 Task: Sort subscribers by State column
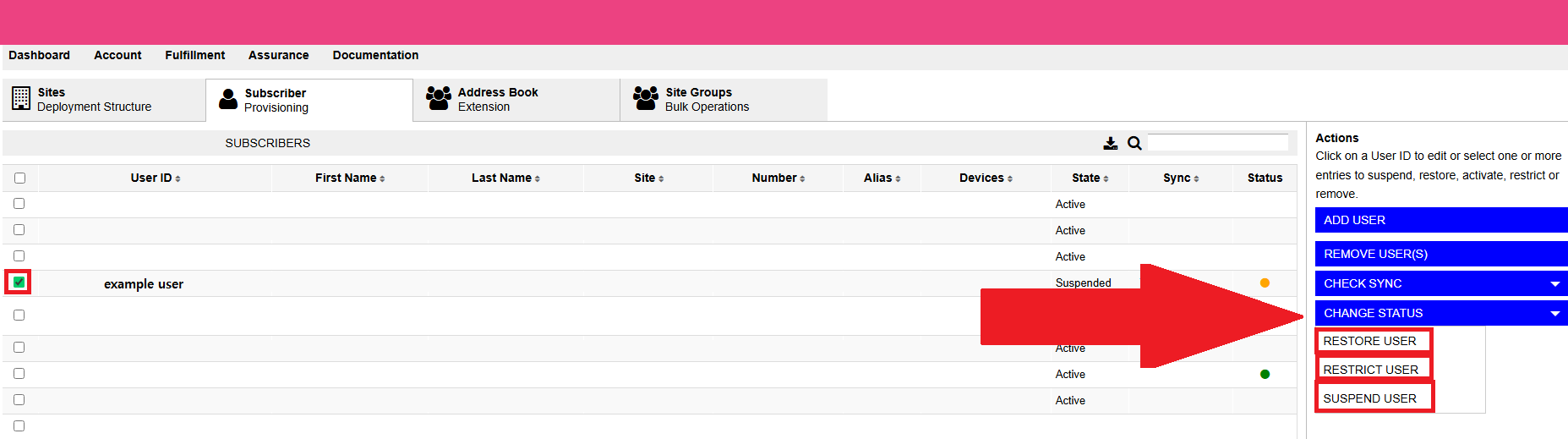[1089, 178]
